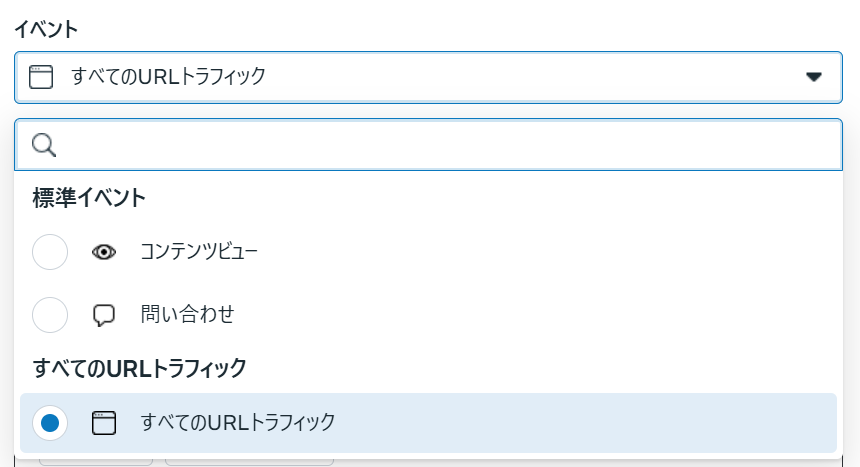Click the bold すべてのURLトラフィック section heading

[x=139, y=368]
